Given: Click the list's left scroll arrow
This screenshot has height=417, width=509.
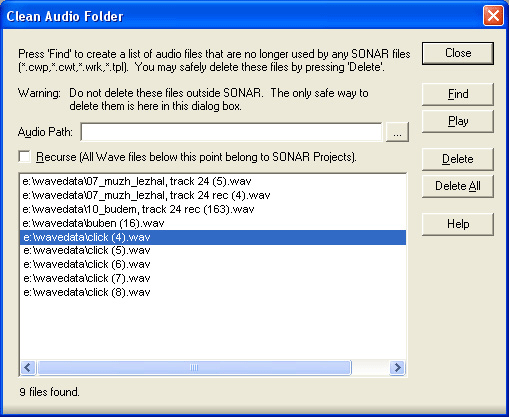Looking at the screenshot, I should pyautogui.click(x=28, y=368).
